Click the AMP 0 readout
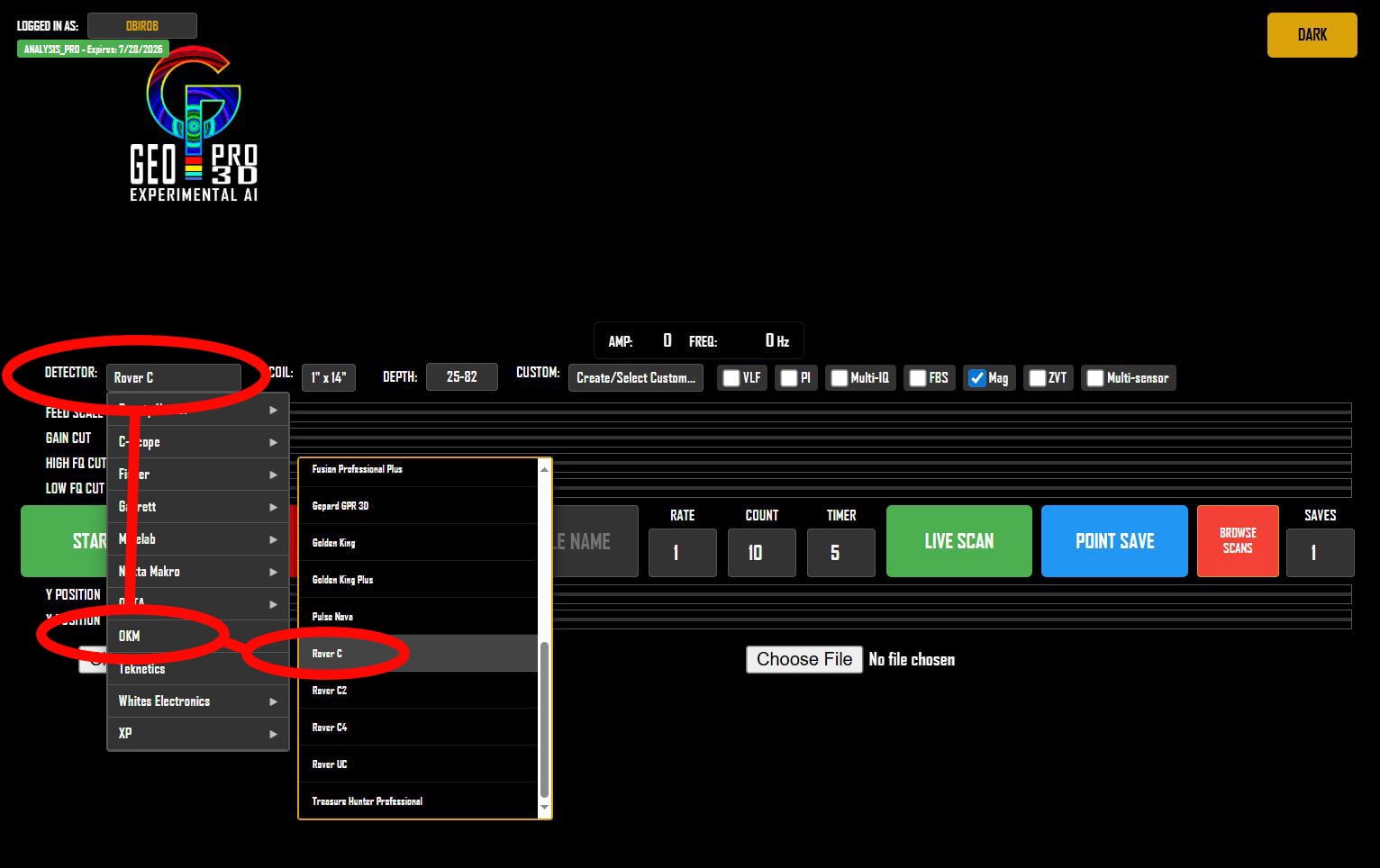Screen dimensions: 1380x868 pyautogui.click(x=640, y=341)
